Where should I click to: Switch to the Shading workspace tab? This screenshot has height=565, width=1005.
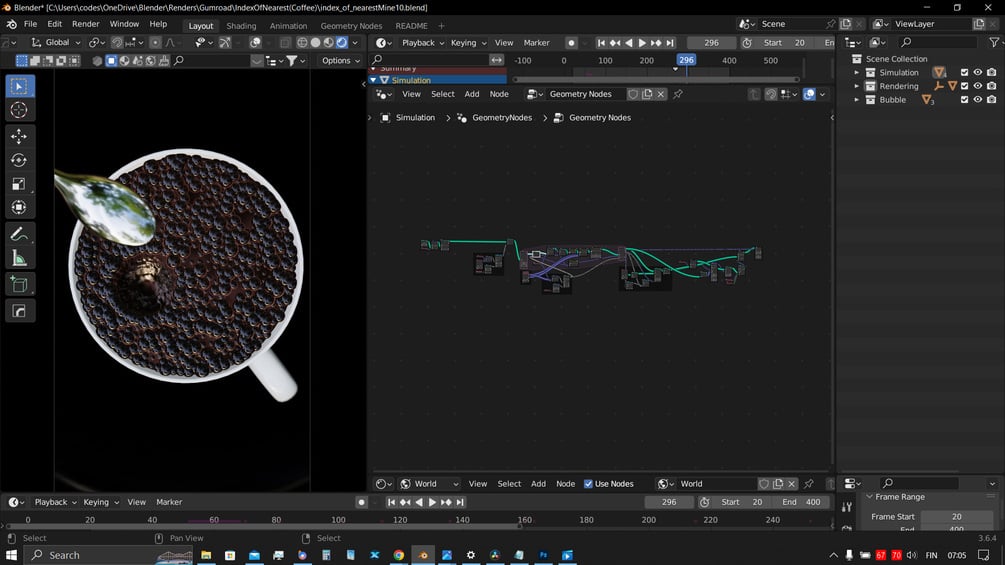click(241, 26)
